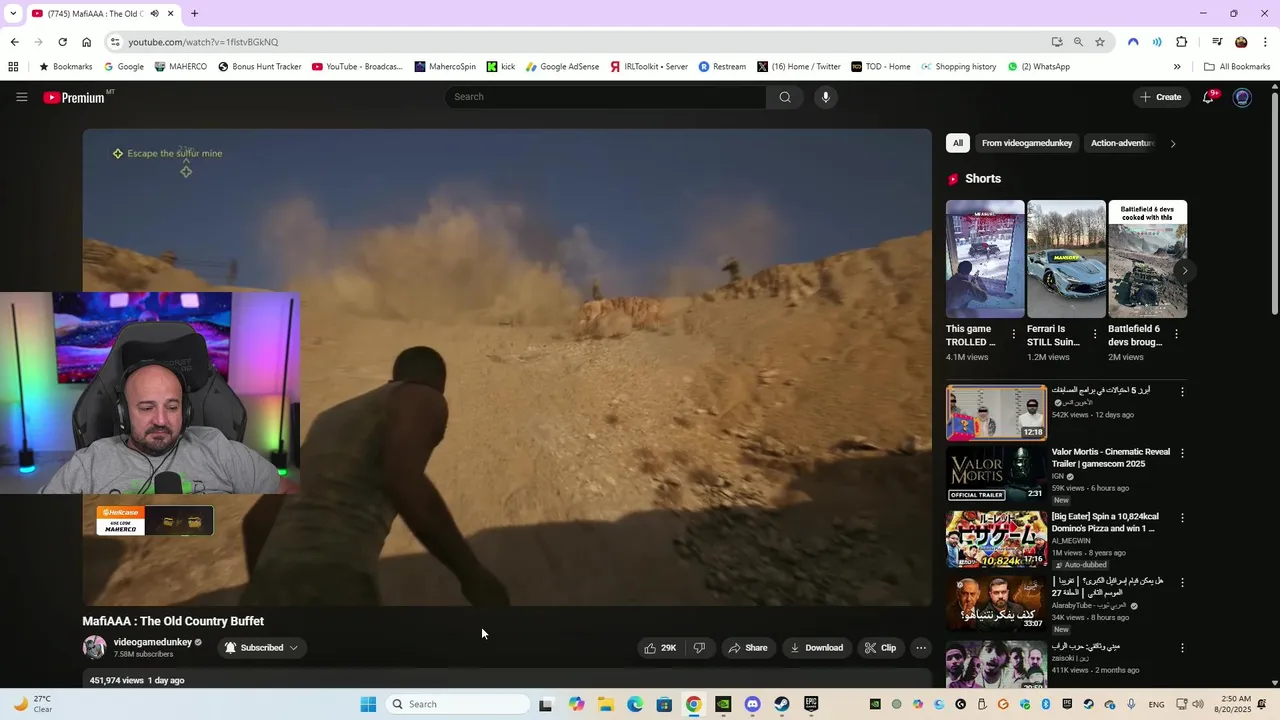Open a new browser tab

click(194, 14)
